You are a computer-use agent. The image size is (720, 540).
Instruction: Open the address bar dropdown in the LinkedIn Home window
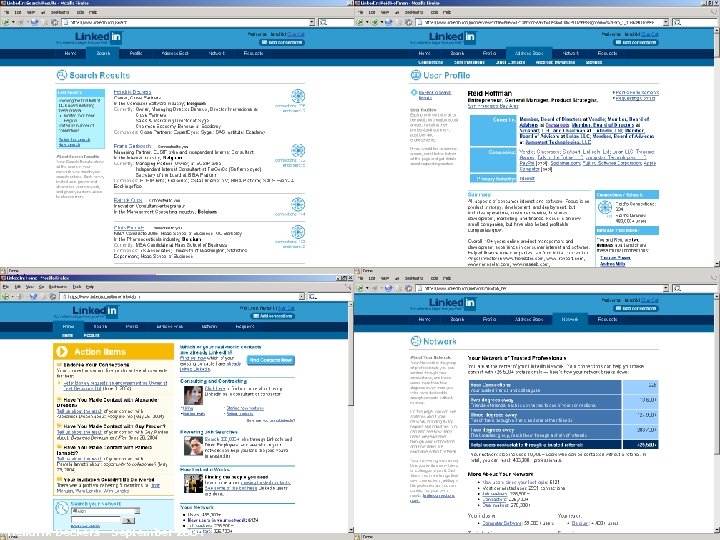coord(302,297)
